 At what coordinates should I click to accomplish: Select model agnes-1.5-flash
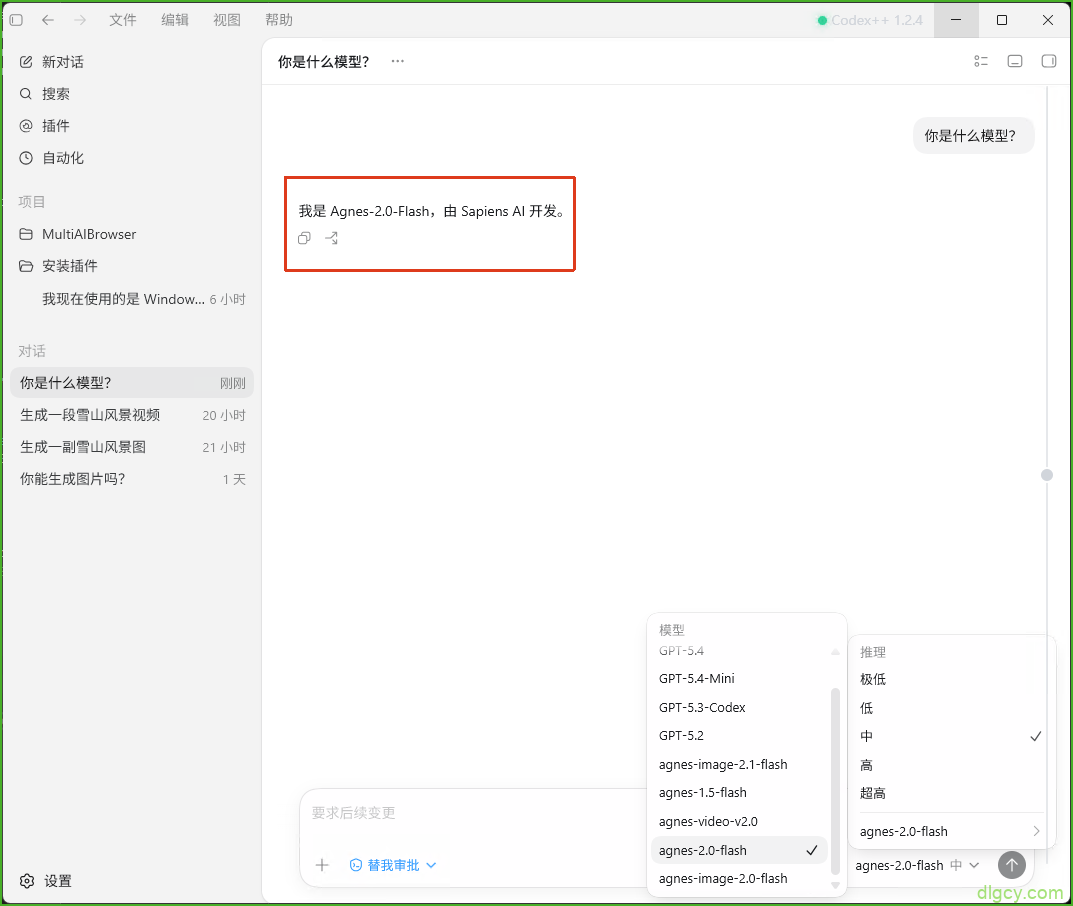pos(739,792)
